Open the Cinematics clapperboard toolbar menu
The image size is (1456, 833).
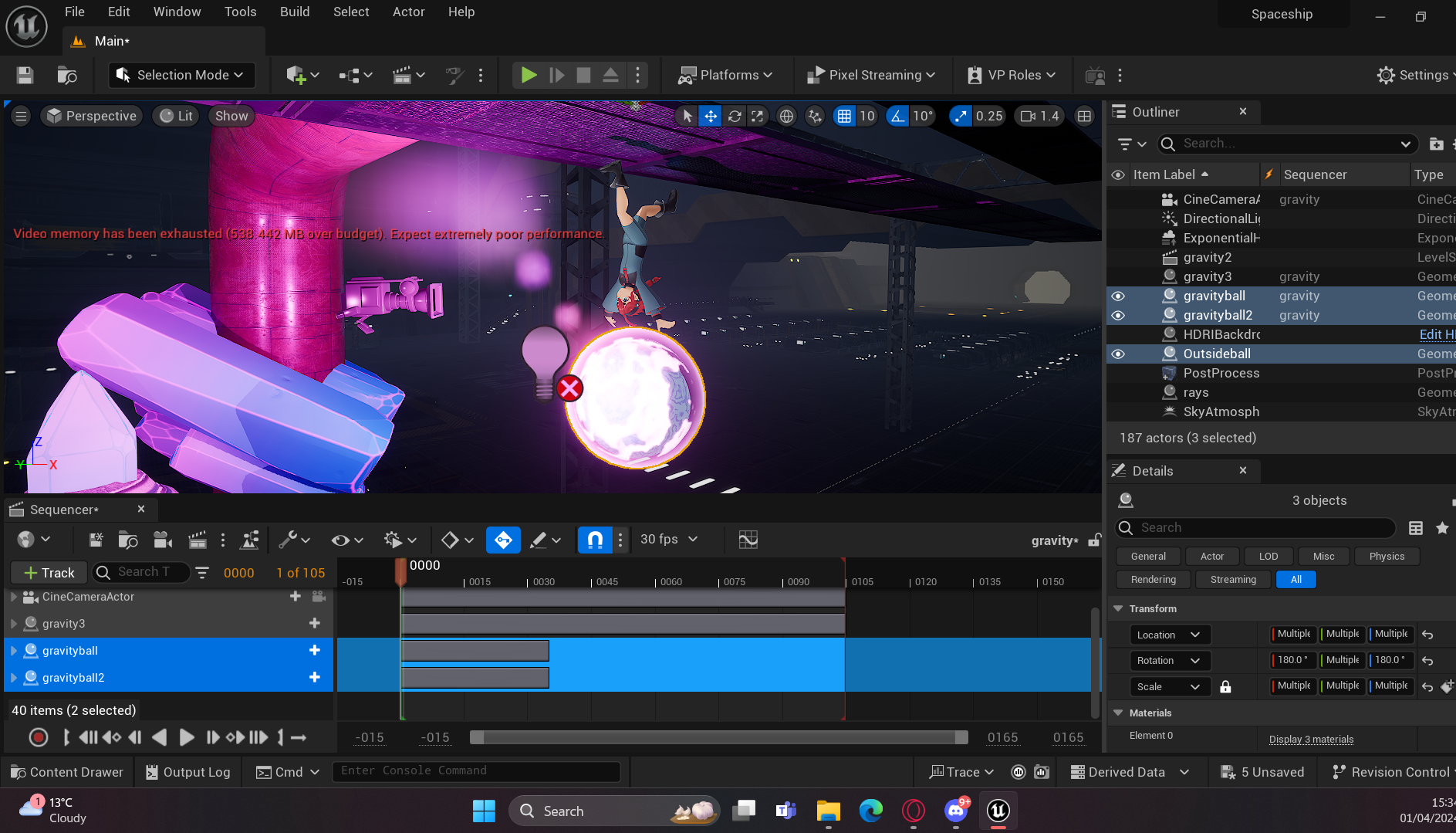(x=408, y=75)
